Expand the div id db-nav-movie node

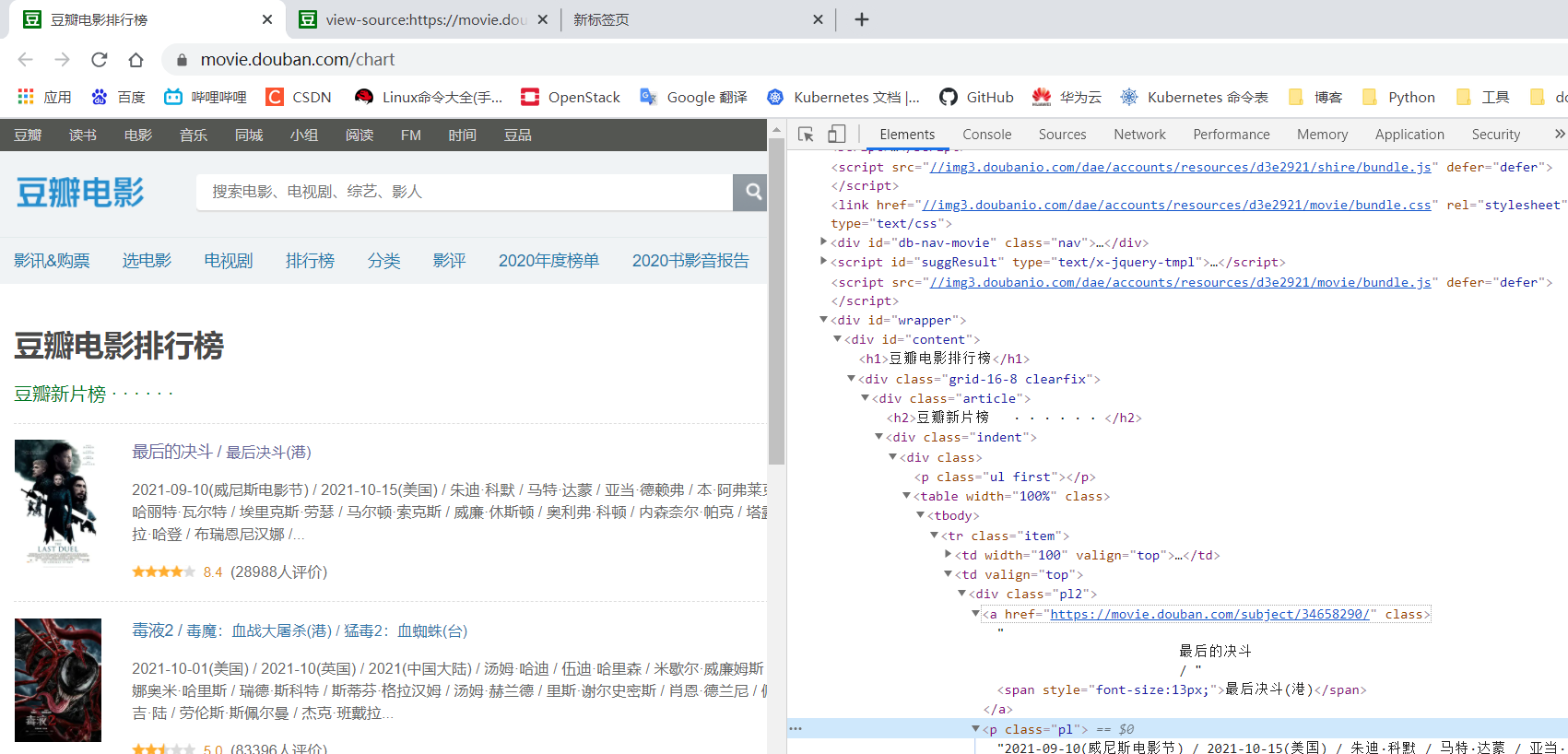point(823,242)
